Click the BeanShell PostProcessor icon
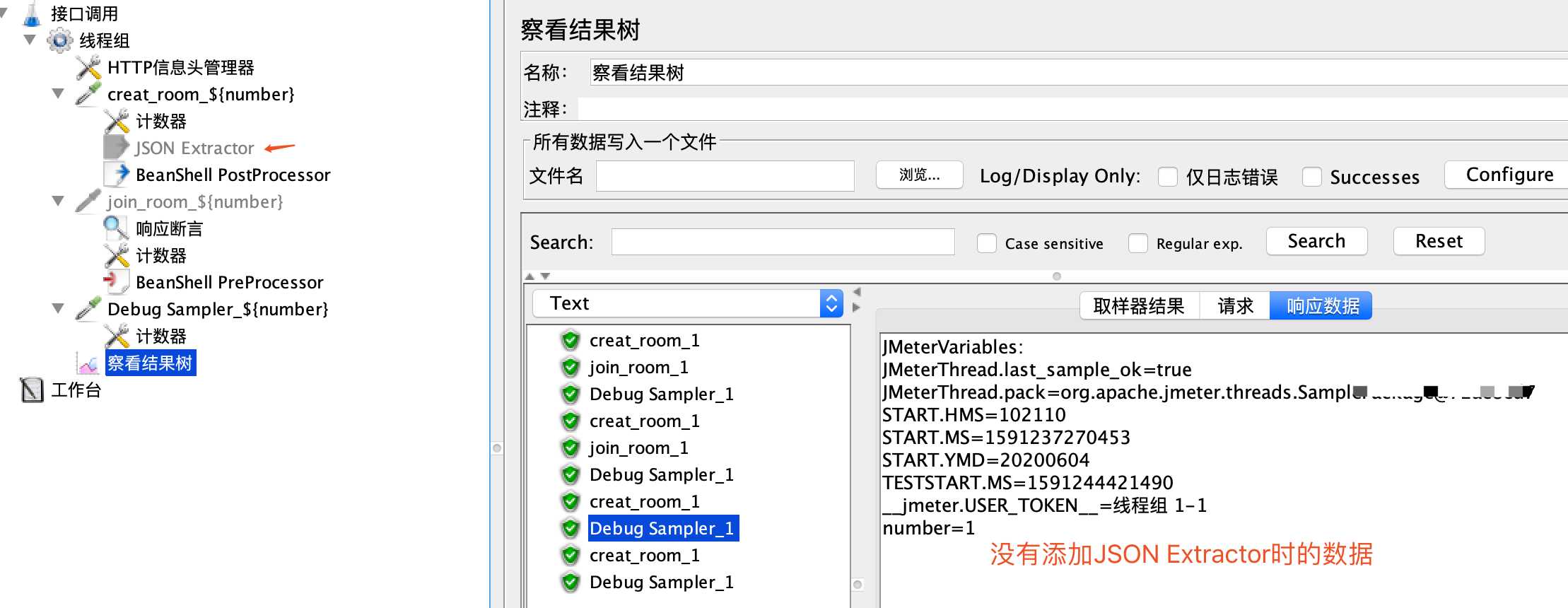Image resolution: width=1568 pixels, height=608 pixels. pos(117,175)
